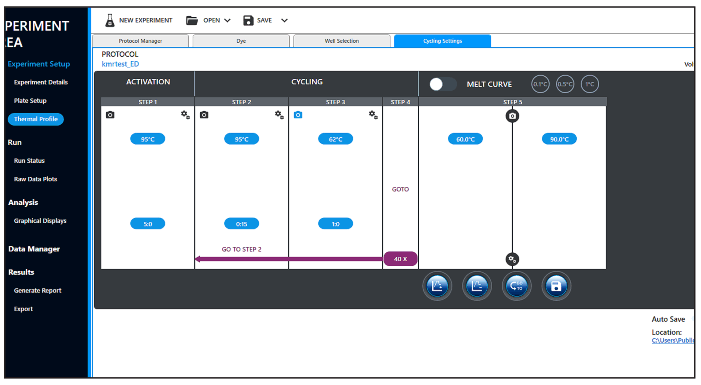Screen dimensions: 701x385
Task: Click the camera marker on the Step 5 melt line
Action: (x=512, y=116)
